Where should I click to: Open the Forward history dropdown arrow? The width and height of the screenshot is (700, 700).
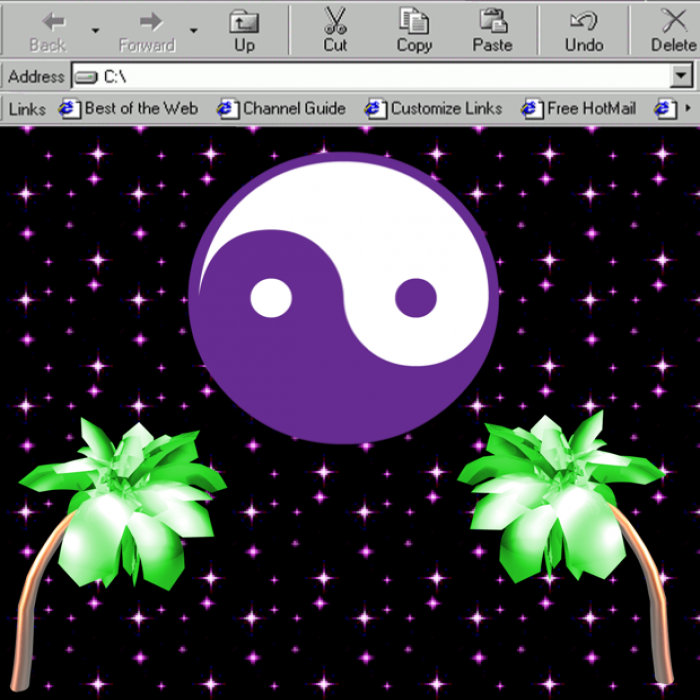[x=193, y=30]
